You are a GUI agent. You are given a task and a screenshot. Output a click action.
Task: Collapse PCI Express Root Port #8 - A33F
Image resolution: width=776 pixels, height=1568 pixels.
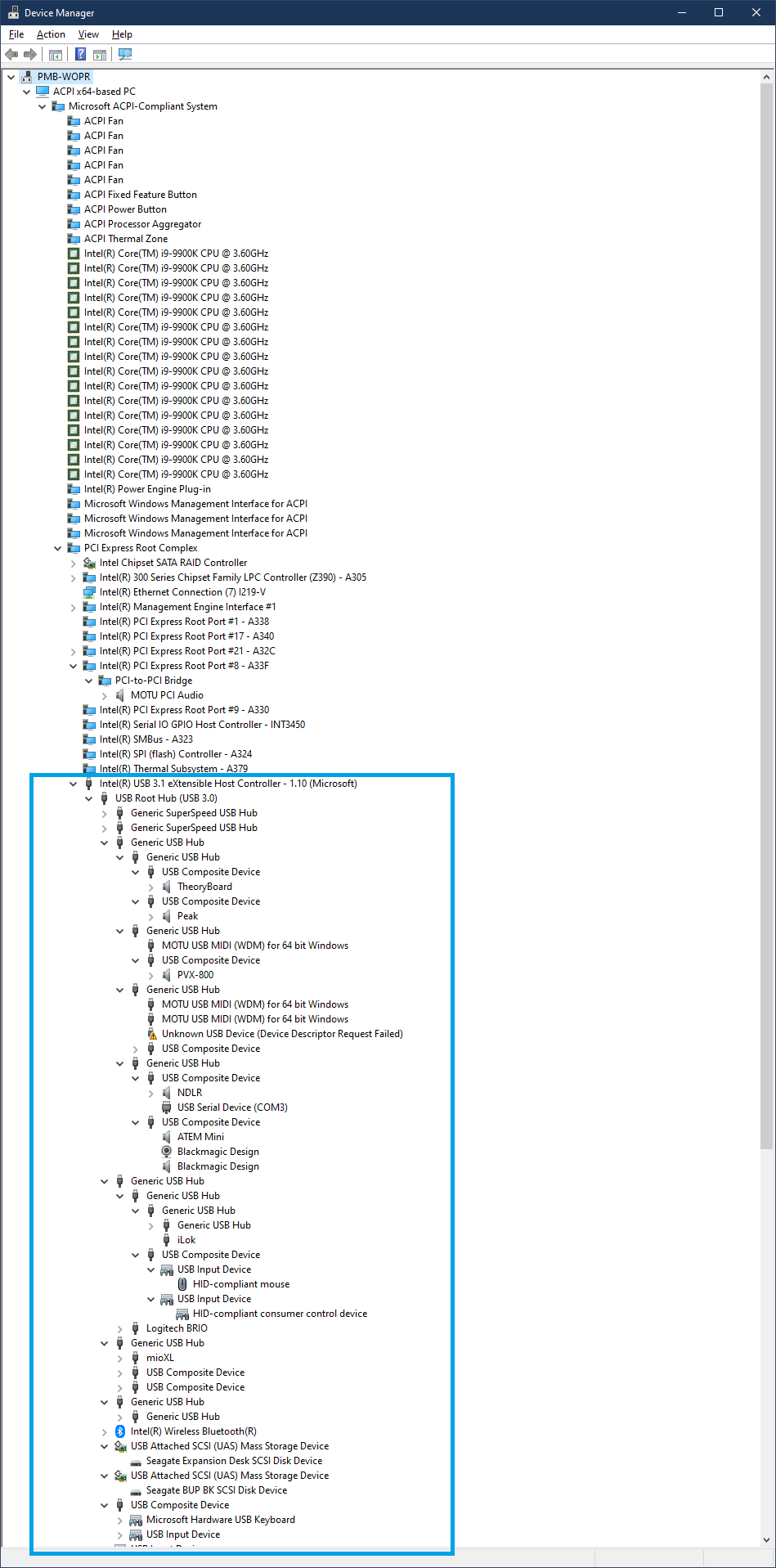click(73, 666)
